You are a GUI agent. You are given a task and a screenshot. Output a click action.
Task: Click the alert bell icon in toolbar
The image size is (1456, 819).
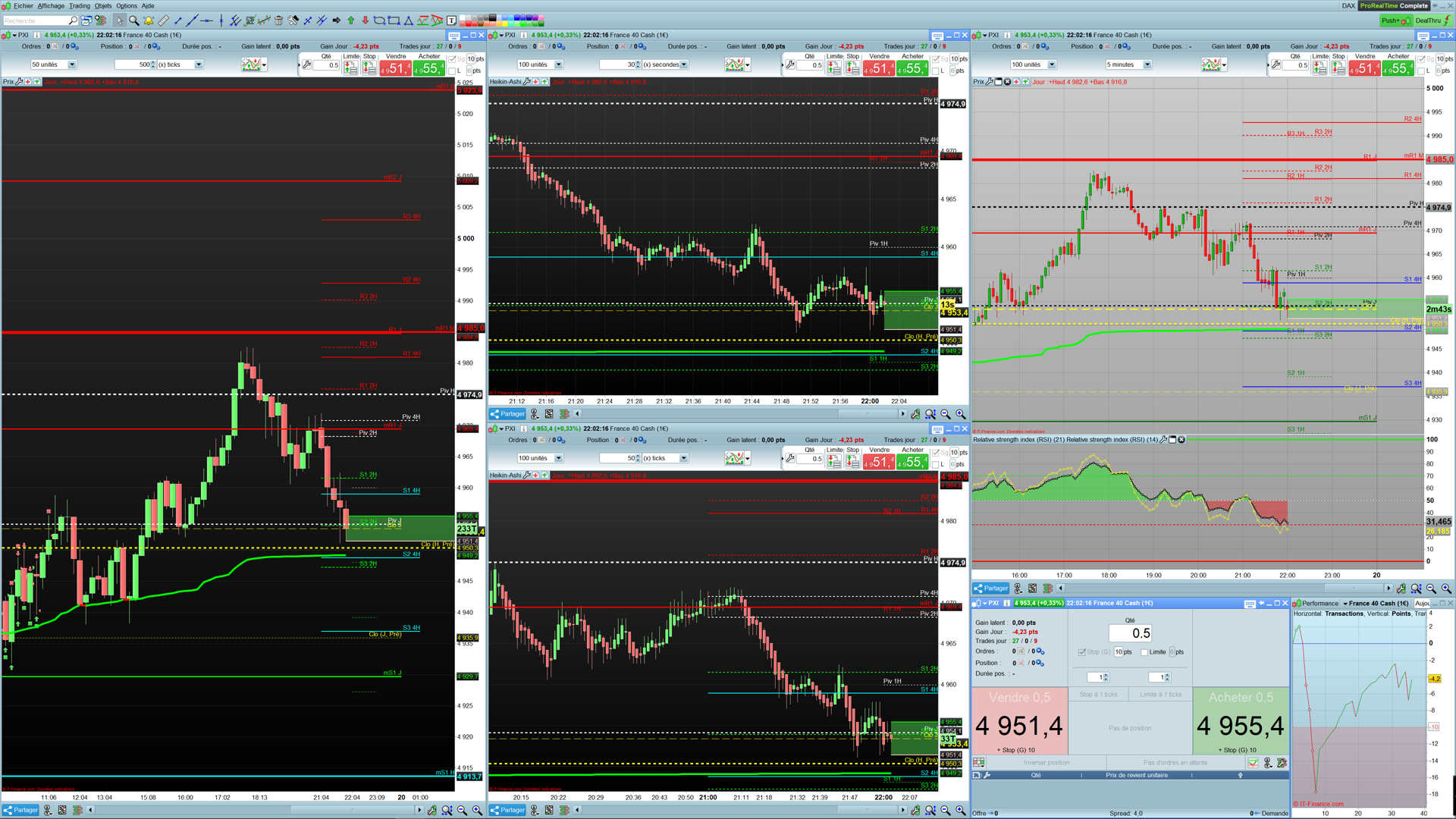149,20
